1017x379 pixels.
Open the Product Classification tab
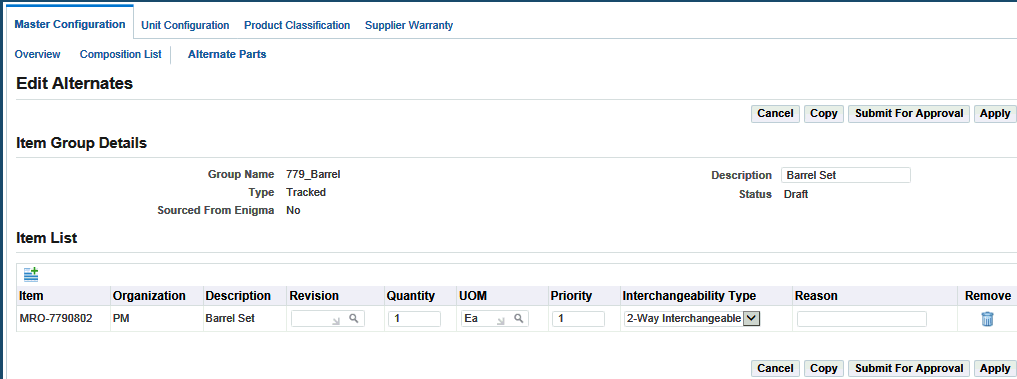click(297, 25)
